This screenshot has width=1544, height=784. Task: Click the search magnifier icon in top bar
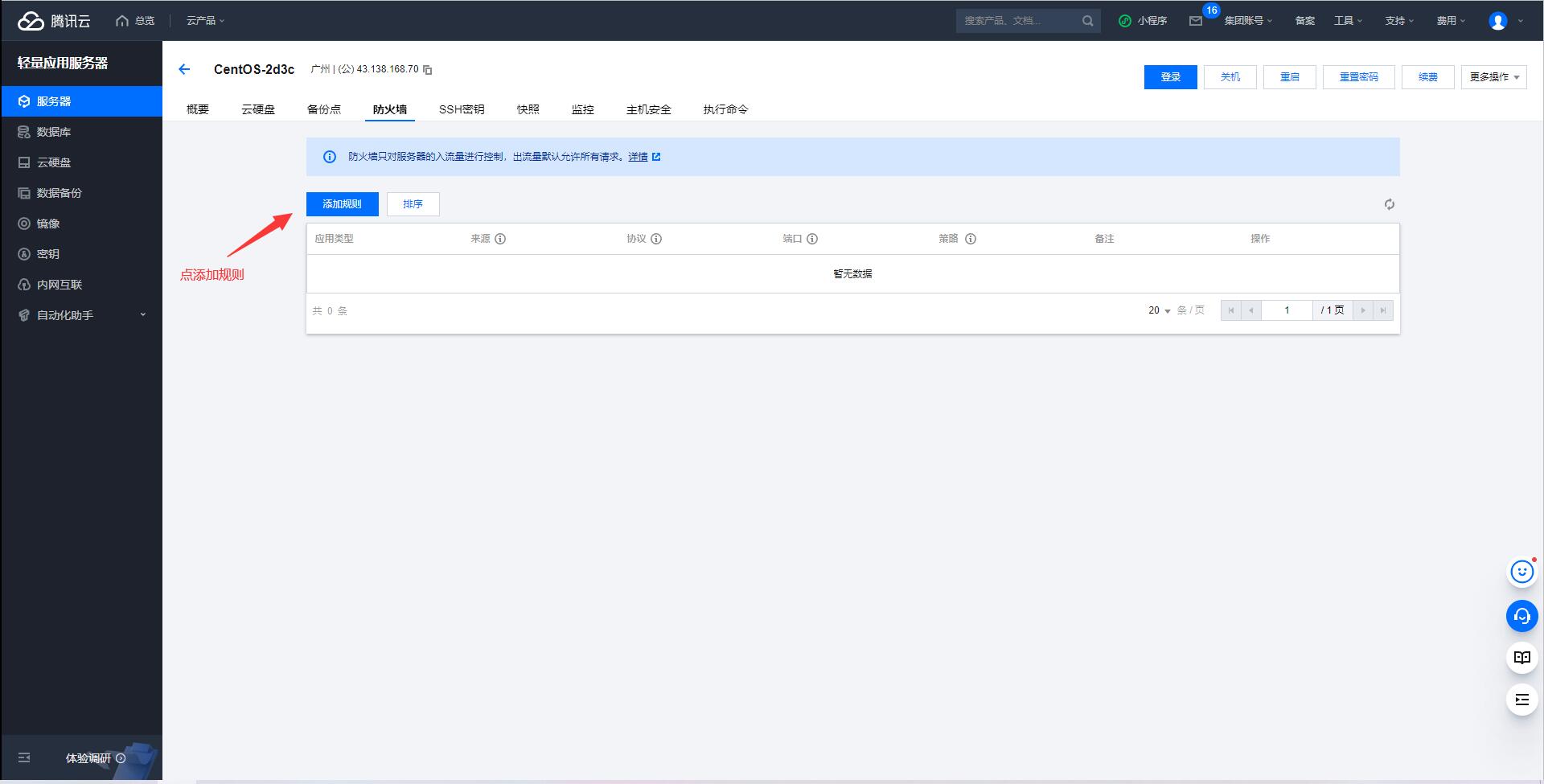coord(1087,20)
